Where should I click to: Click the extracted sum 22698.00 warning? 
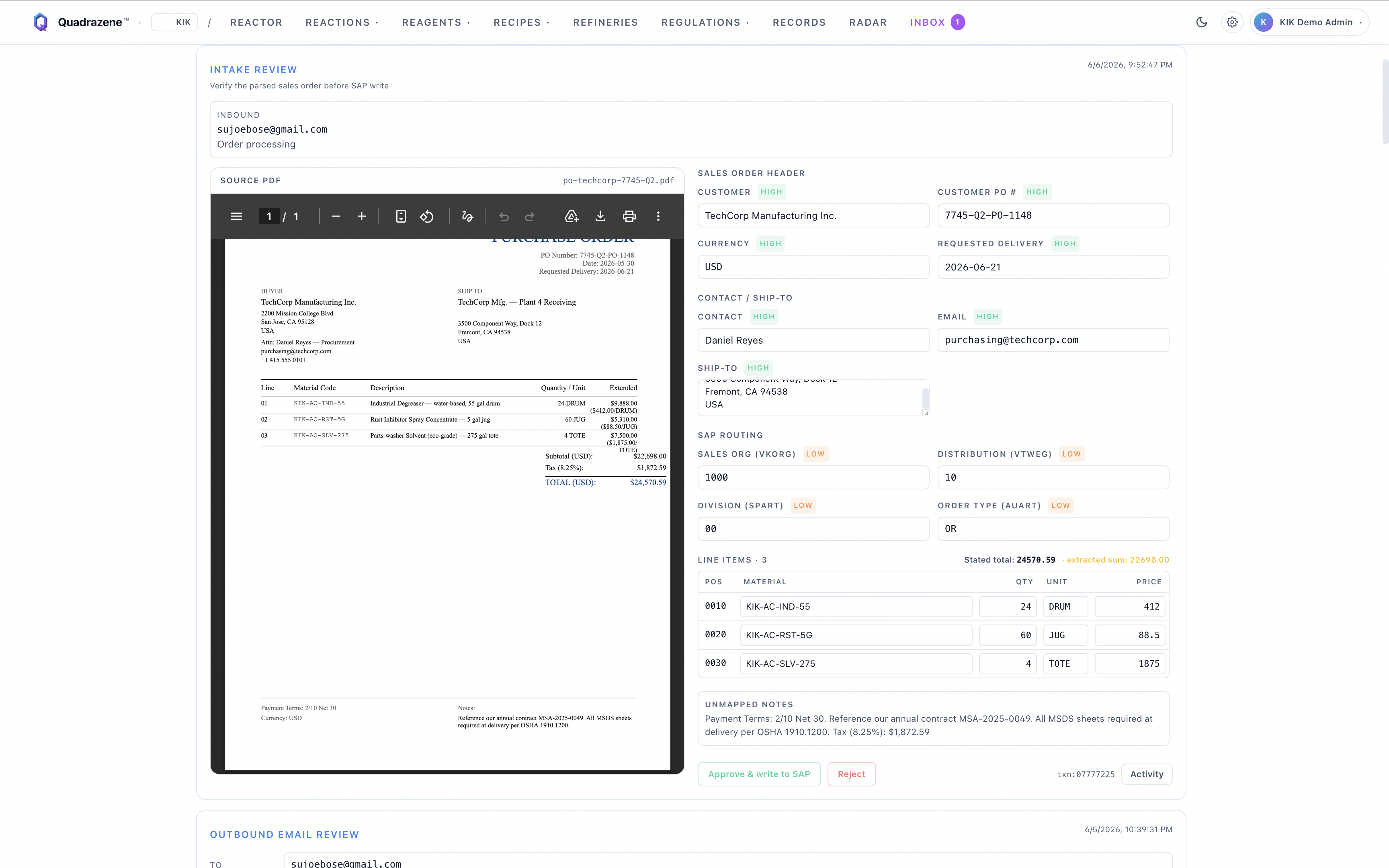[1118, 560]
